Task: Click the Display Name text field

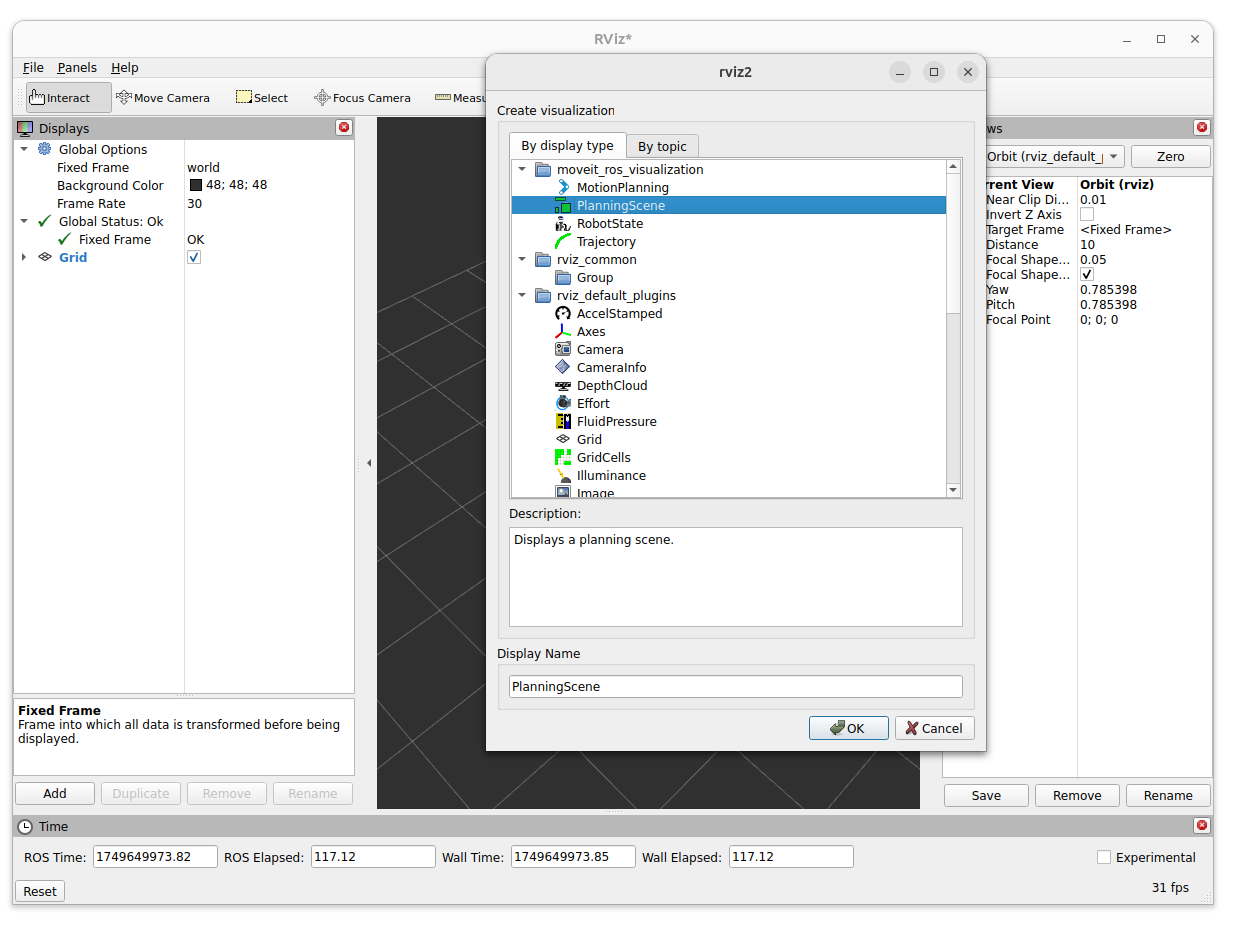Action: (735, 687)
